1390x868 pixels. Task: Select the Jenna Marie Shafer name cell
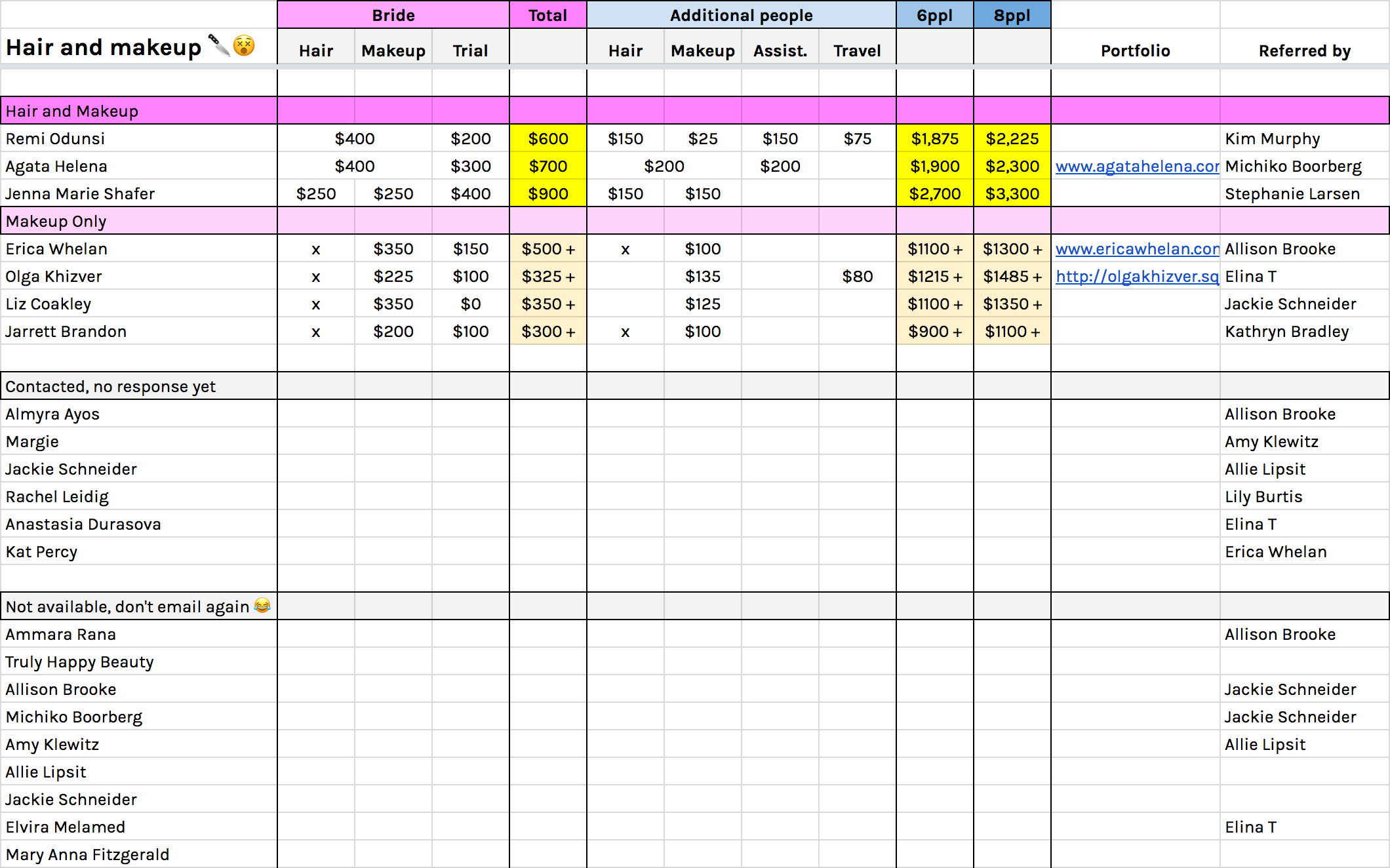click(138, 194)
